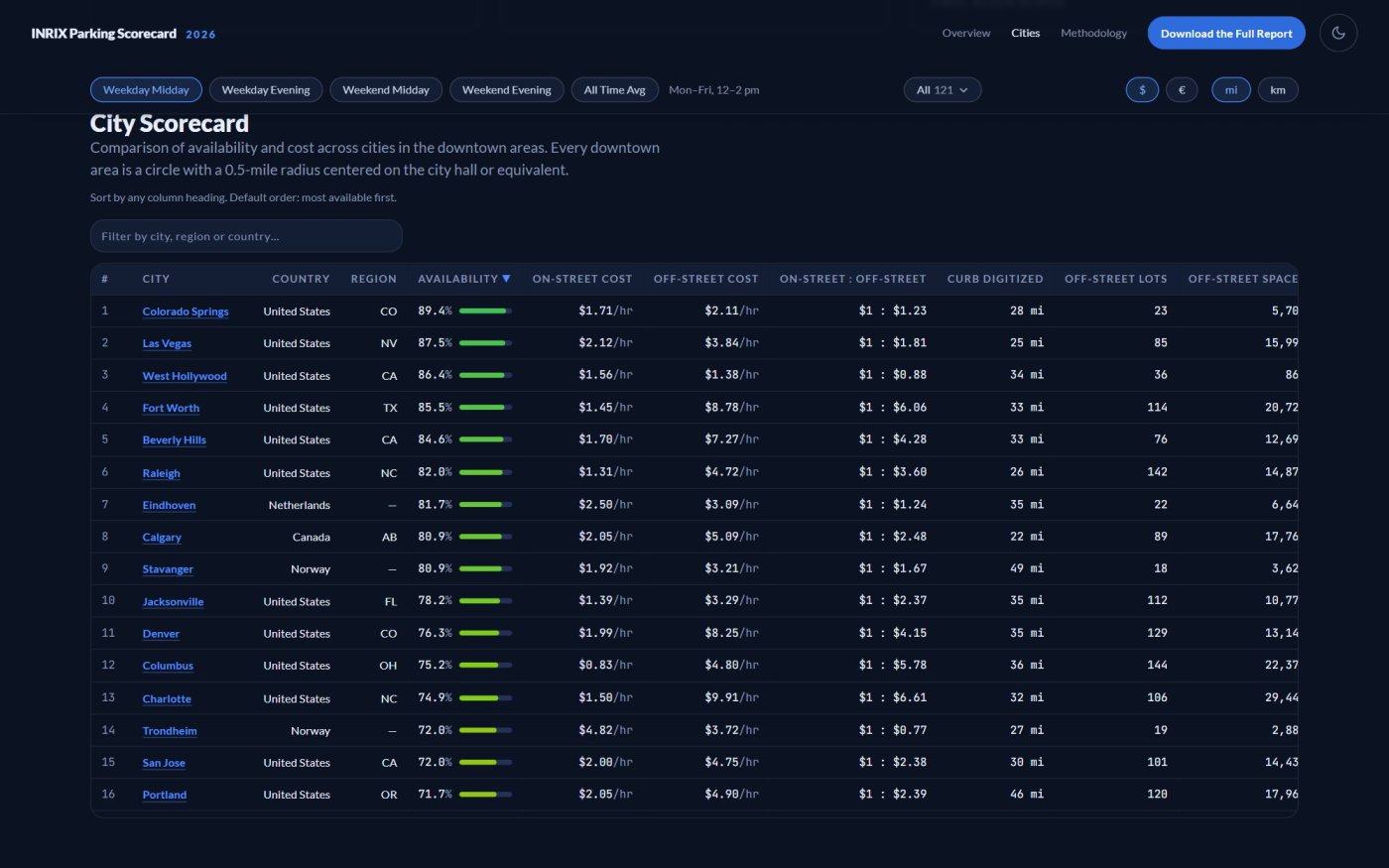Open the Overview nav item

pos(966,33)
